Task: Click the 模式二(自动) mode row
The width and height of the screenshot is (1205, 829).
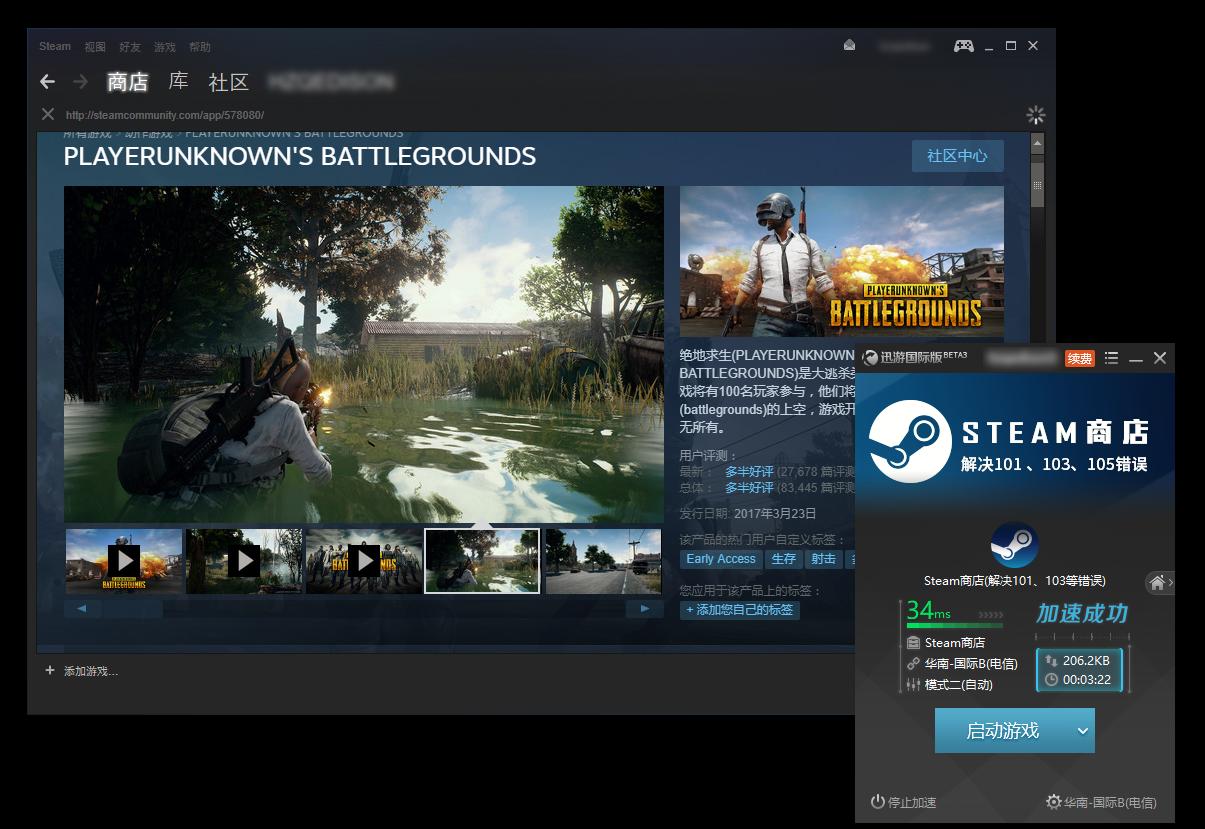Action: click(x=950, y=685)
